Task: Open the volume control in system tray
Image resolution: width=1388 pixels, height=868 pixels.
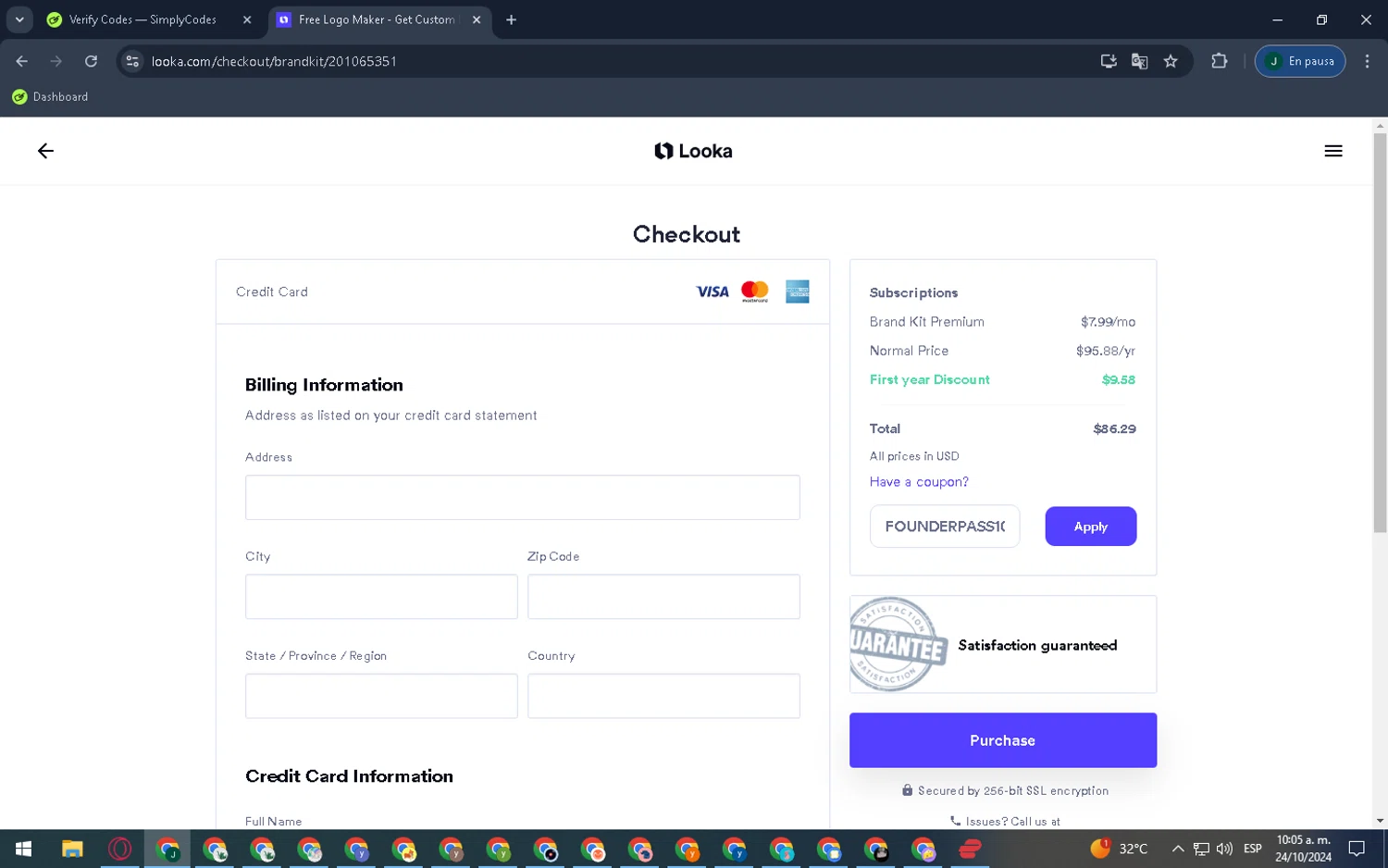Action: coord(1224,849)
